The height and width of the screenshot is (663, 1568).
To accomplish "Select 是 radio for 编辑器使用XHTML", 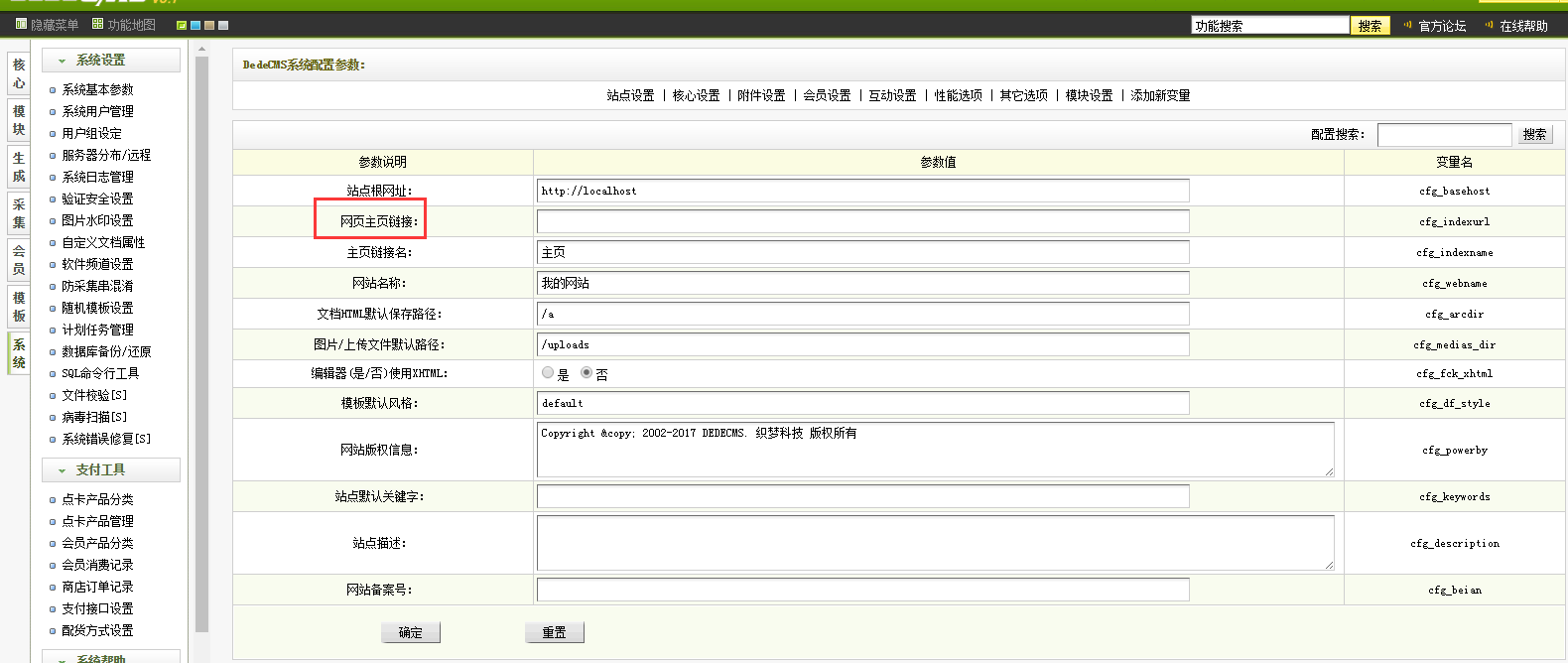I will 548,373.
